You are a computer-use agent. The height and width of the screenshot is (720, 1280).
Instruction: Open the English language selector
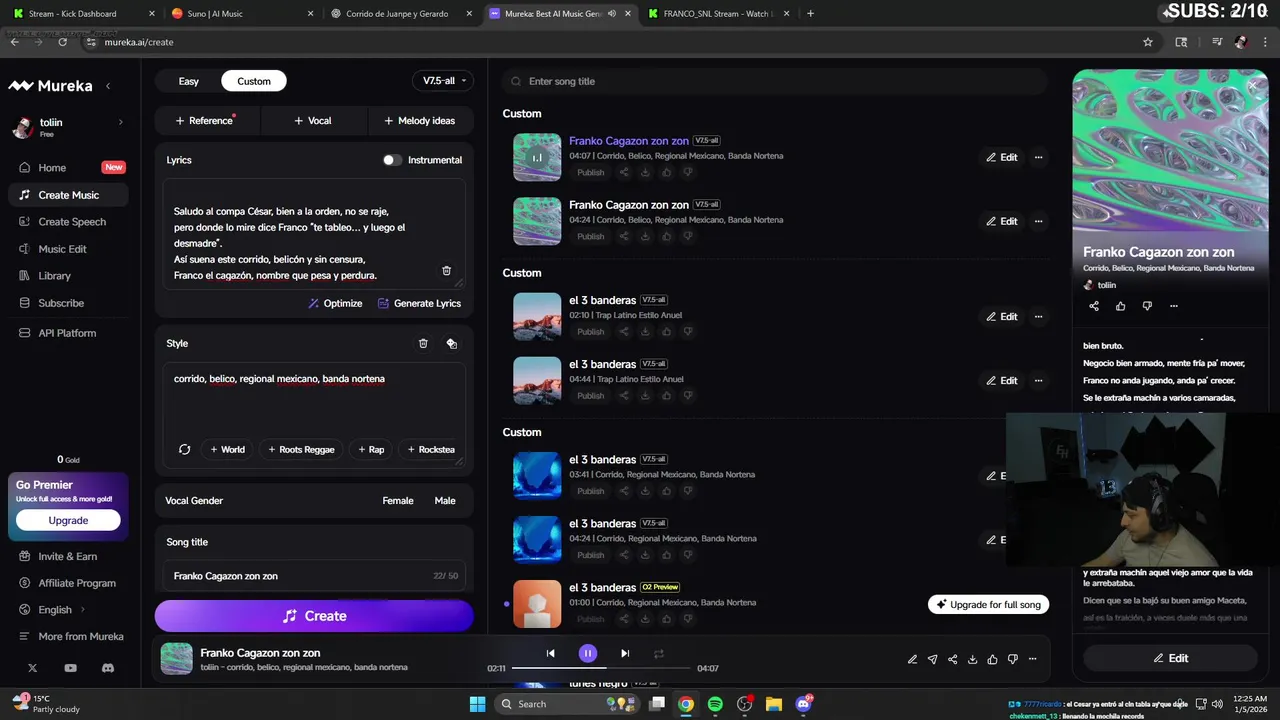pyautogui.click(x=55, y=610)
